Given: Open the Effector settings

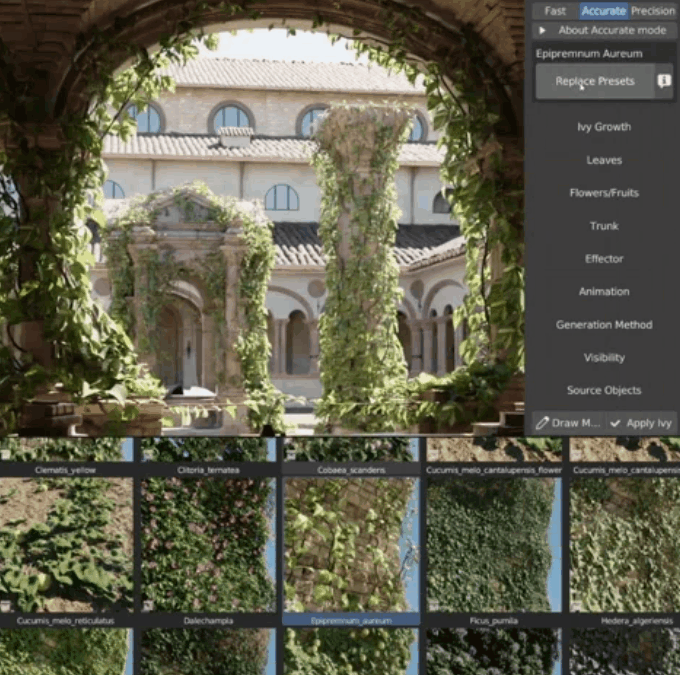Looking at the screenshot, I should (604, 259).
